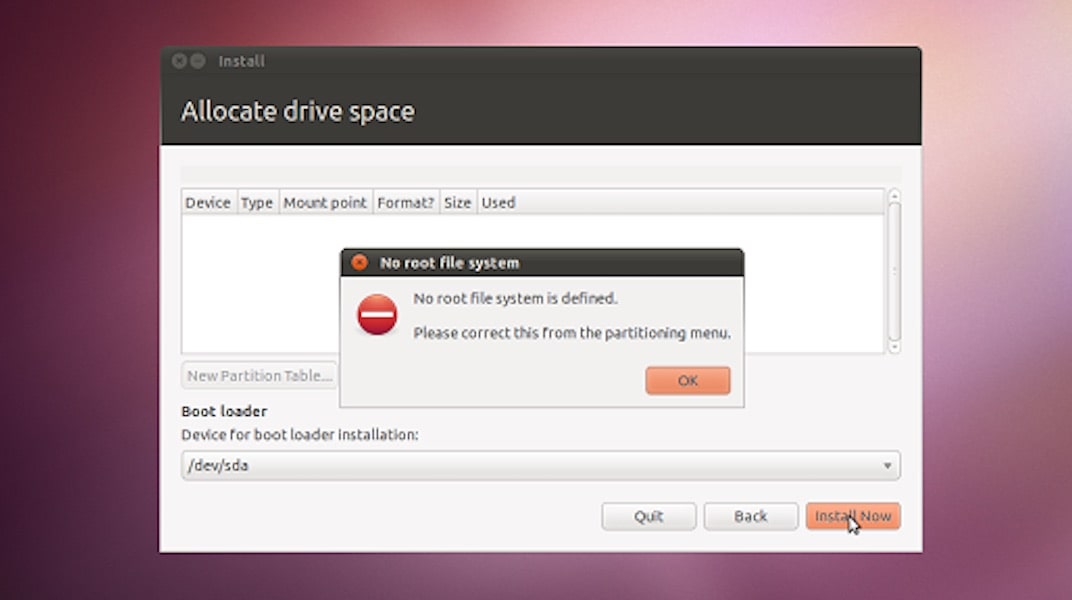
Task: Click the Type column header
Action: 257,202
